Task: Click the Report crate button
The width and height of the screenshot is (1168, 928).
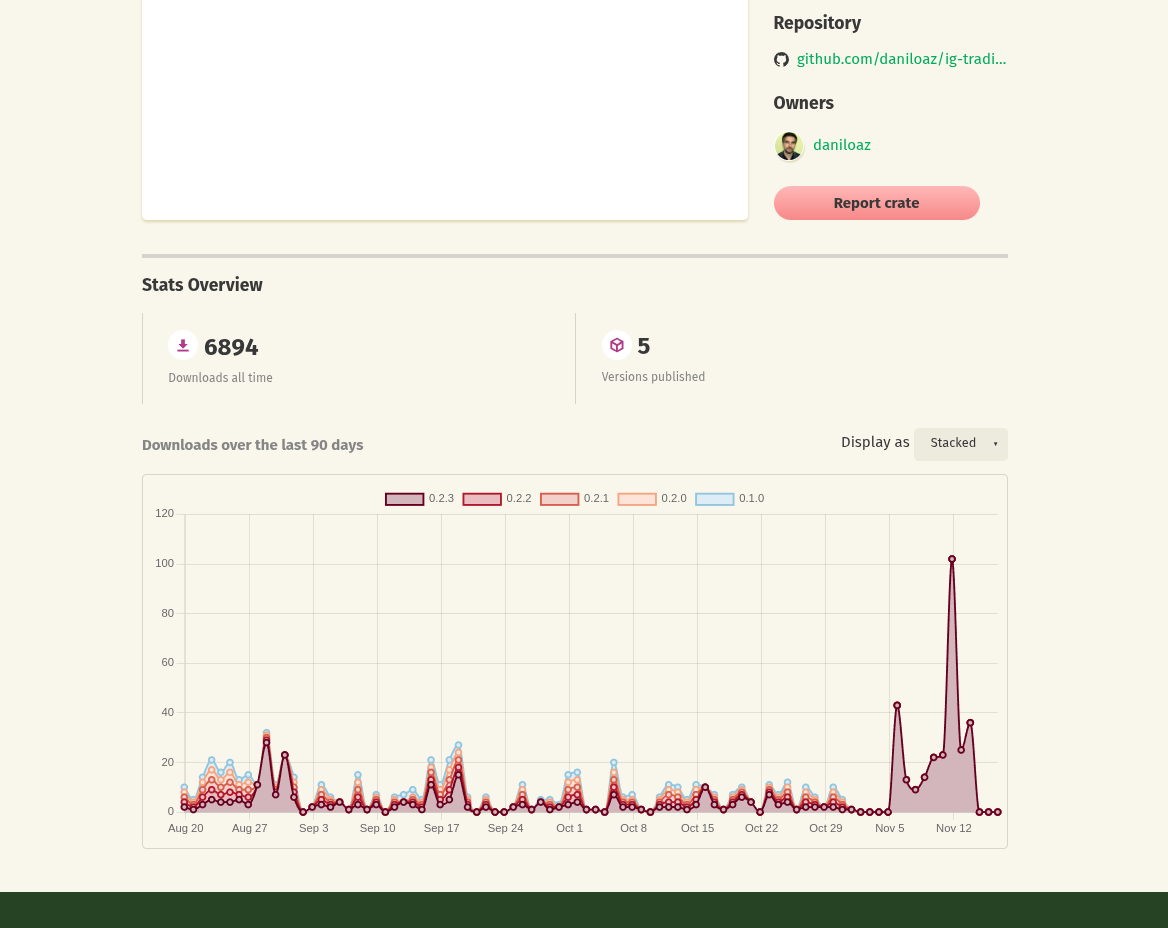Action: pyautogui.click(x=876, y=203)
